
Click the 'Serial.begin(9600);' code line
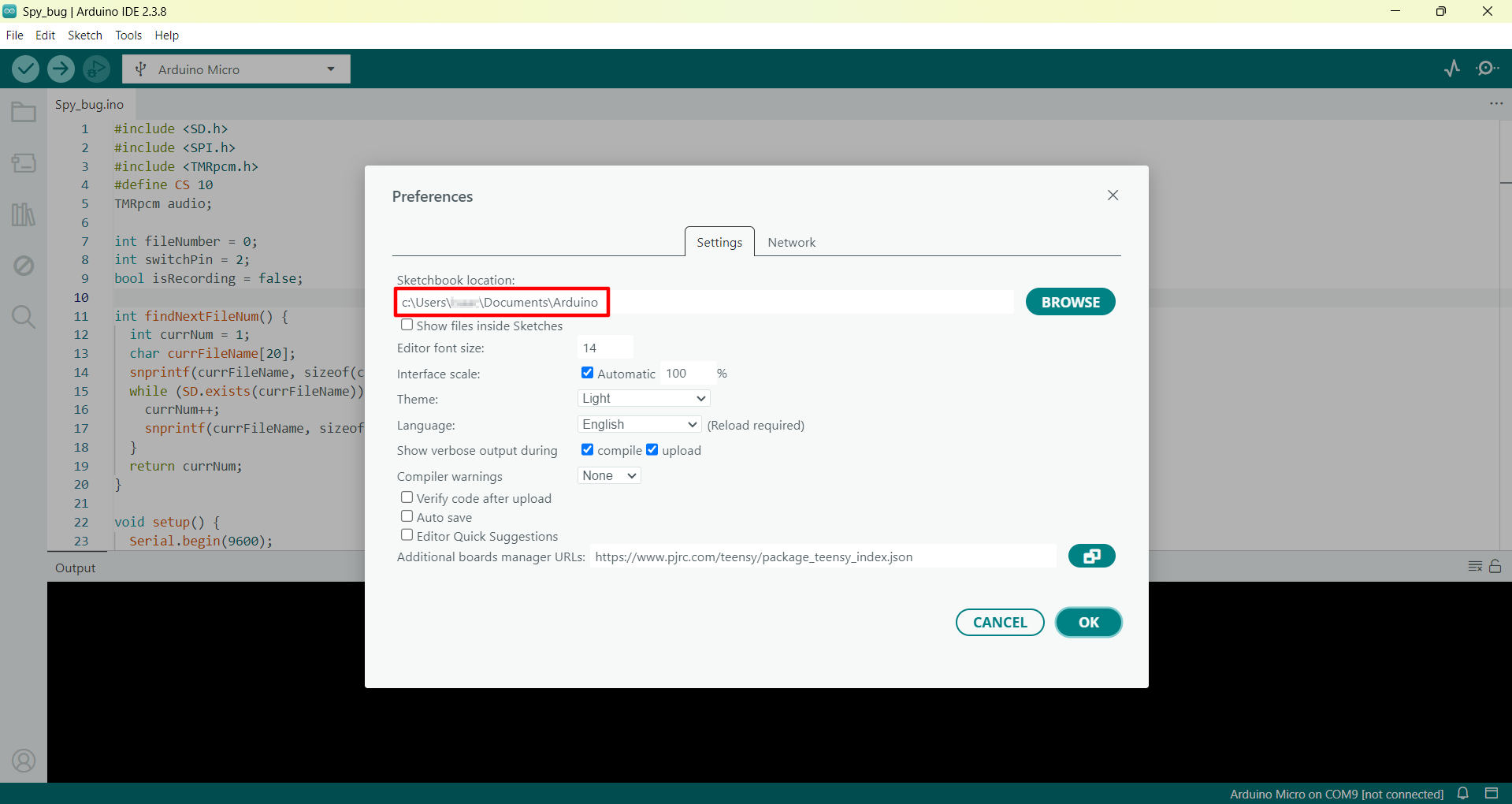[x=201, y=541]
